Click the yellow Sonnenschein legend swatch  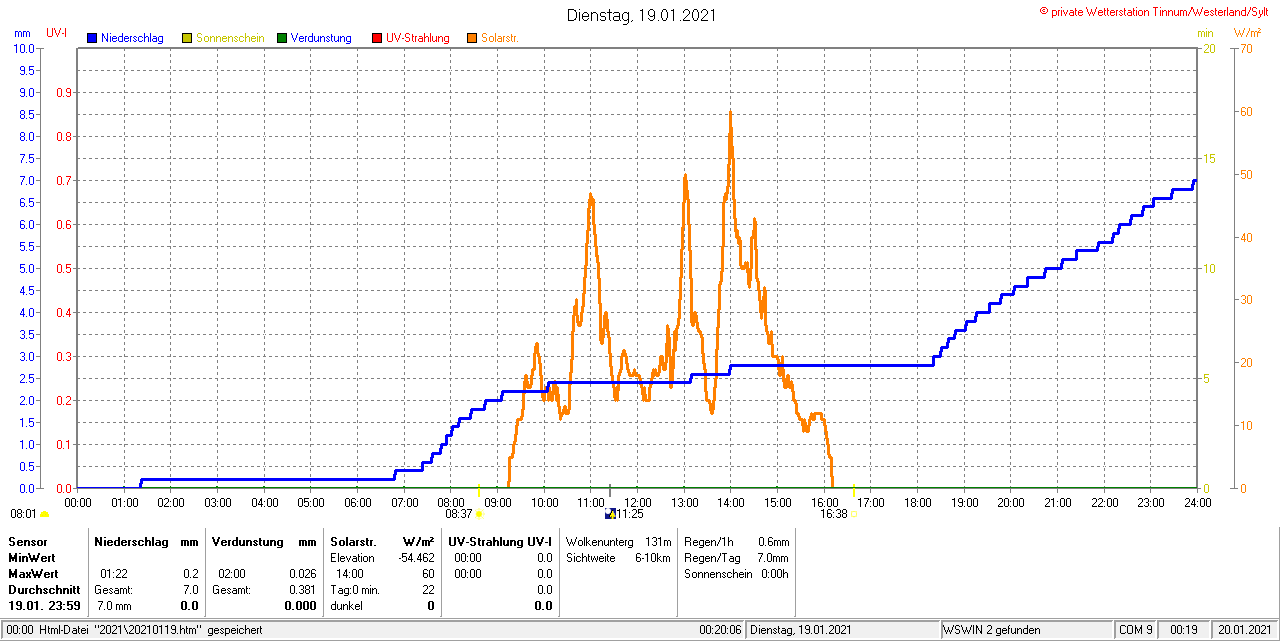(x=187, y=38)
